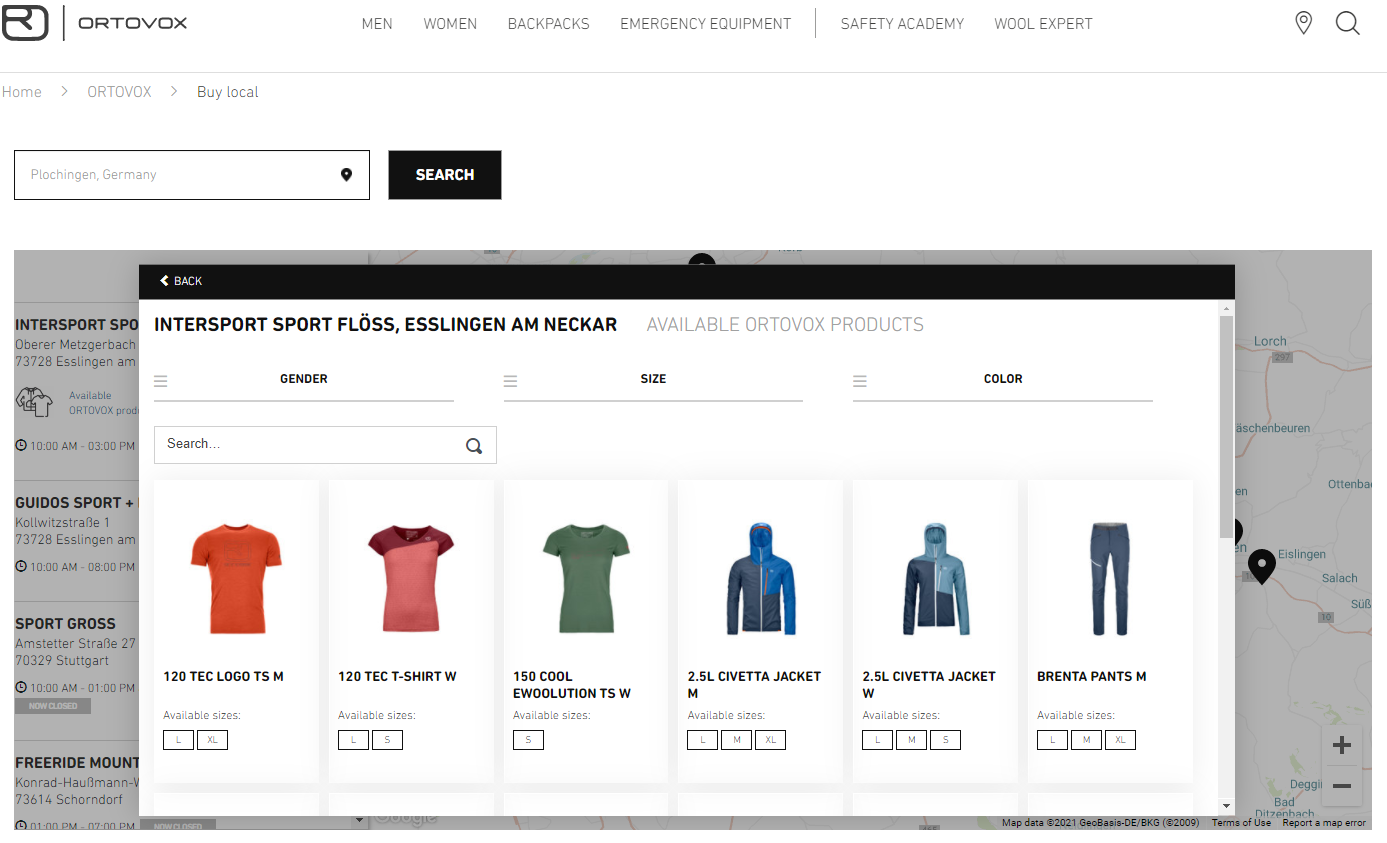Select size XL for BRENTA PANTS M
The image size is (1387, 843).
pyautogui.click(x=1120, y=740)
